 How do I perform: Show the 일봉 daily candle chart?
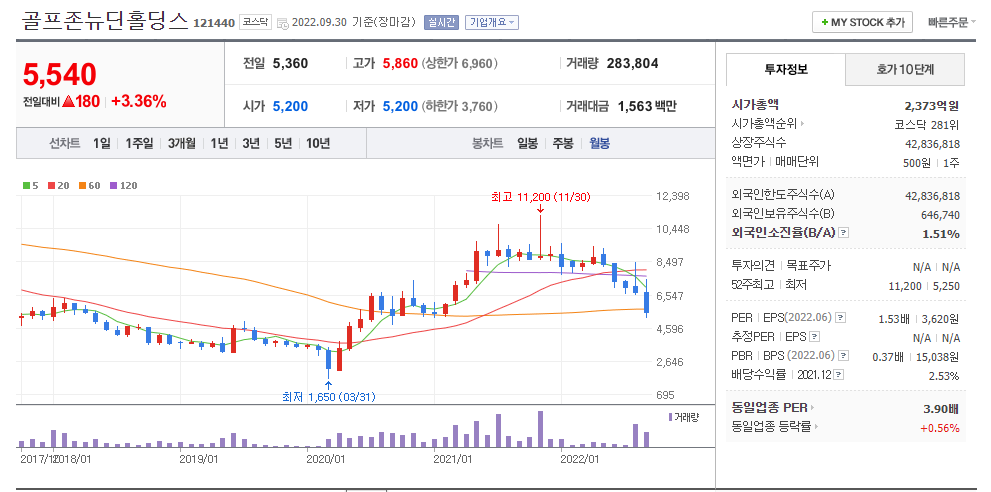pyautogui.click(x=527, y=144)
